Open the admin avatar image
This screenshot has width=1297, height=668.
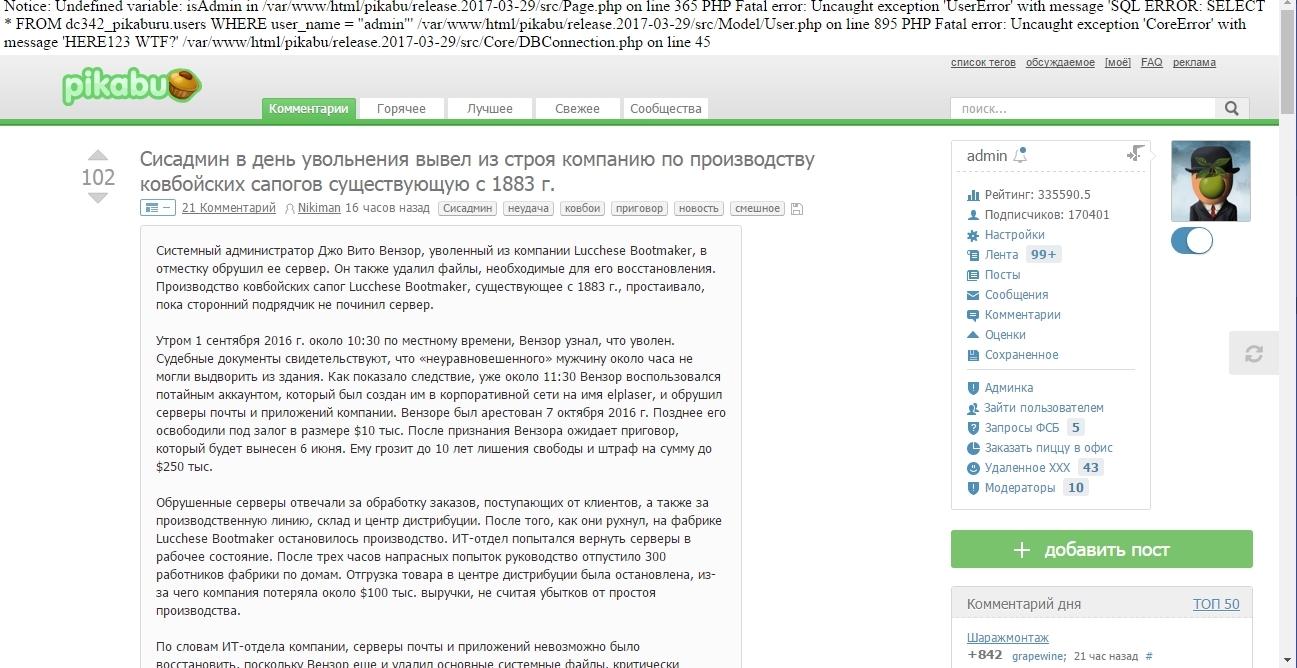[x=1210, y=181]
